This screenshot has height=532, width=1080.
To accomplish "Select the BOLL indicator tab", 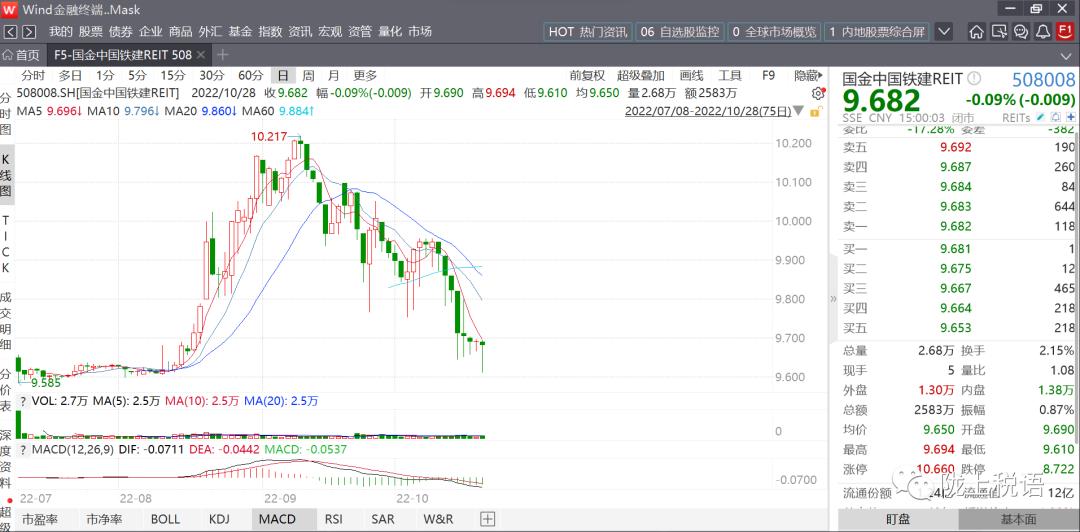I will 165,520.
